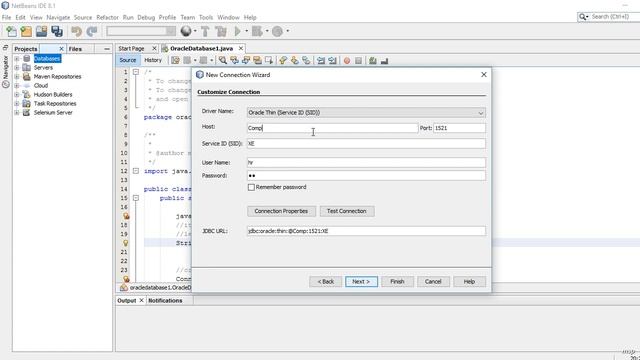Open the Debug Project dropdown arrow

tap(267, 31)
